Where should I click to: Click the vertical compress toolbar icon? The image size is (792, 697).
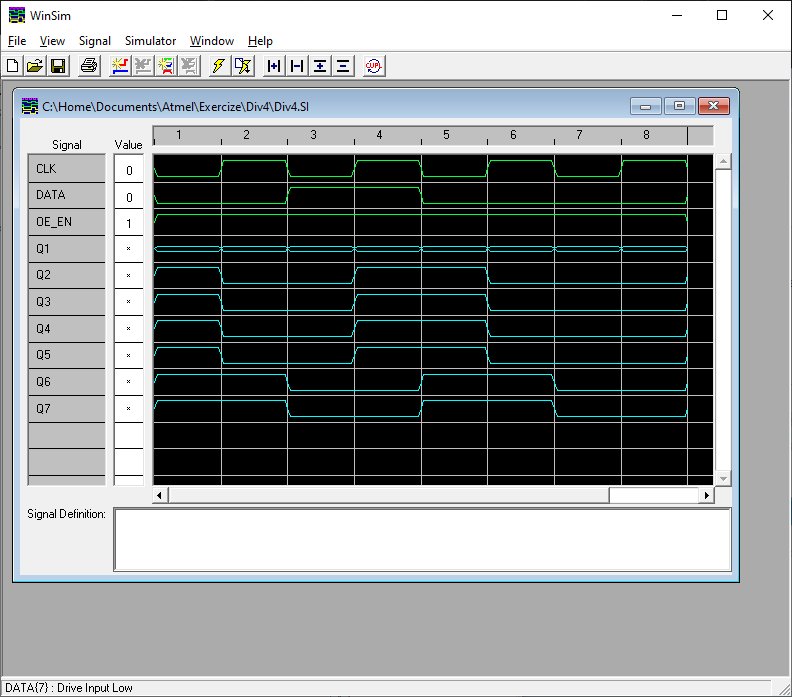[343, 66]
